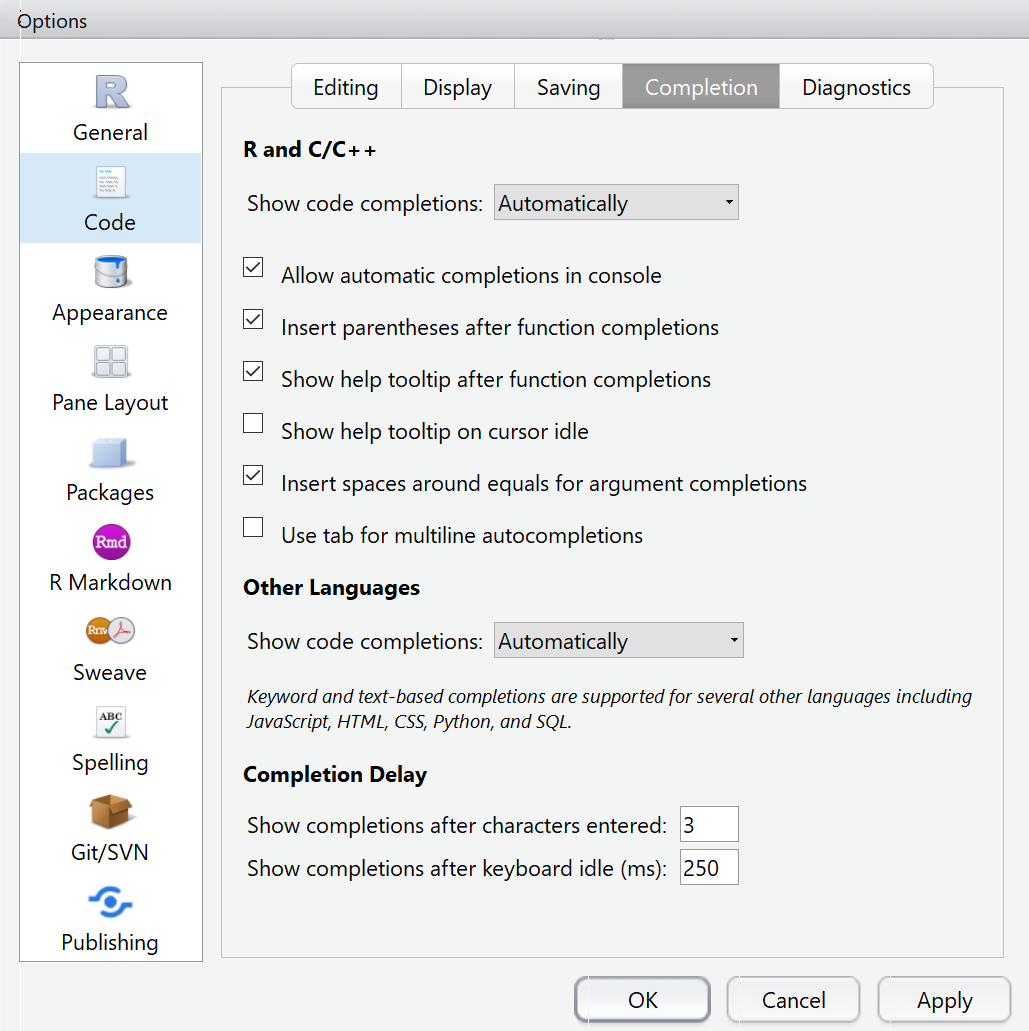
Task: Open the Pane Layout grid icon
Action: [x=110, y=362]
